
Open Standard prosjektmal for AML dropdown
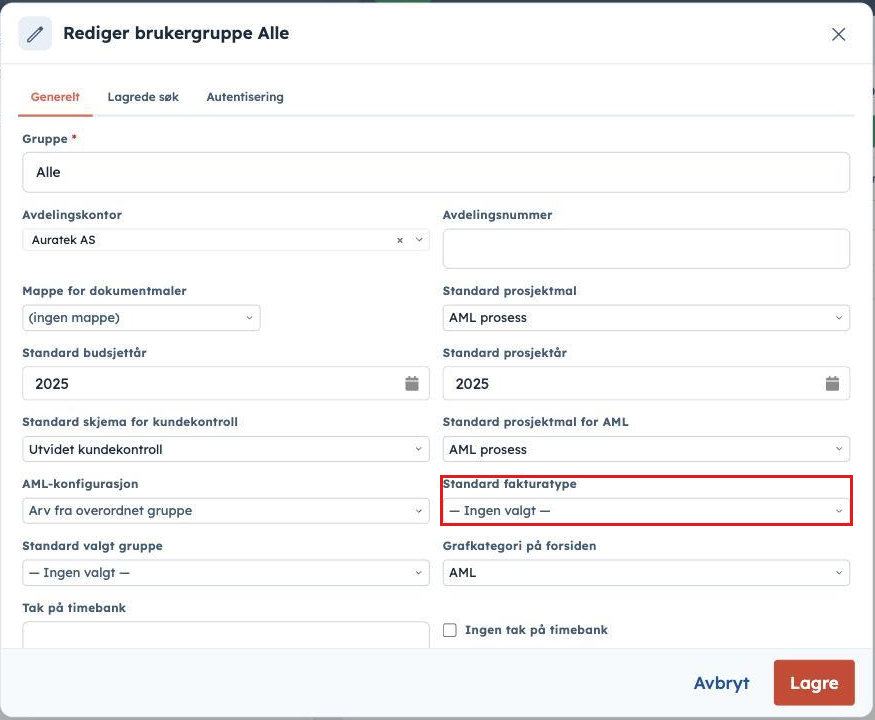click(x=646, y=449)
